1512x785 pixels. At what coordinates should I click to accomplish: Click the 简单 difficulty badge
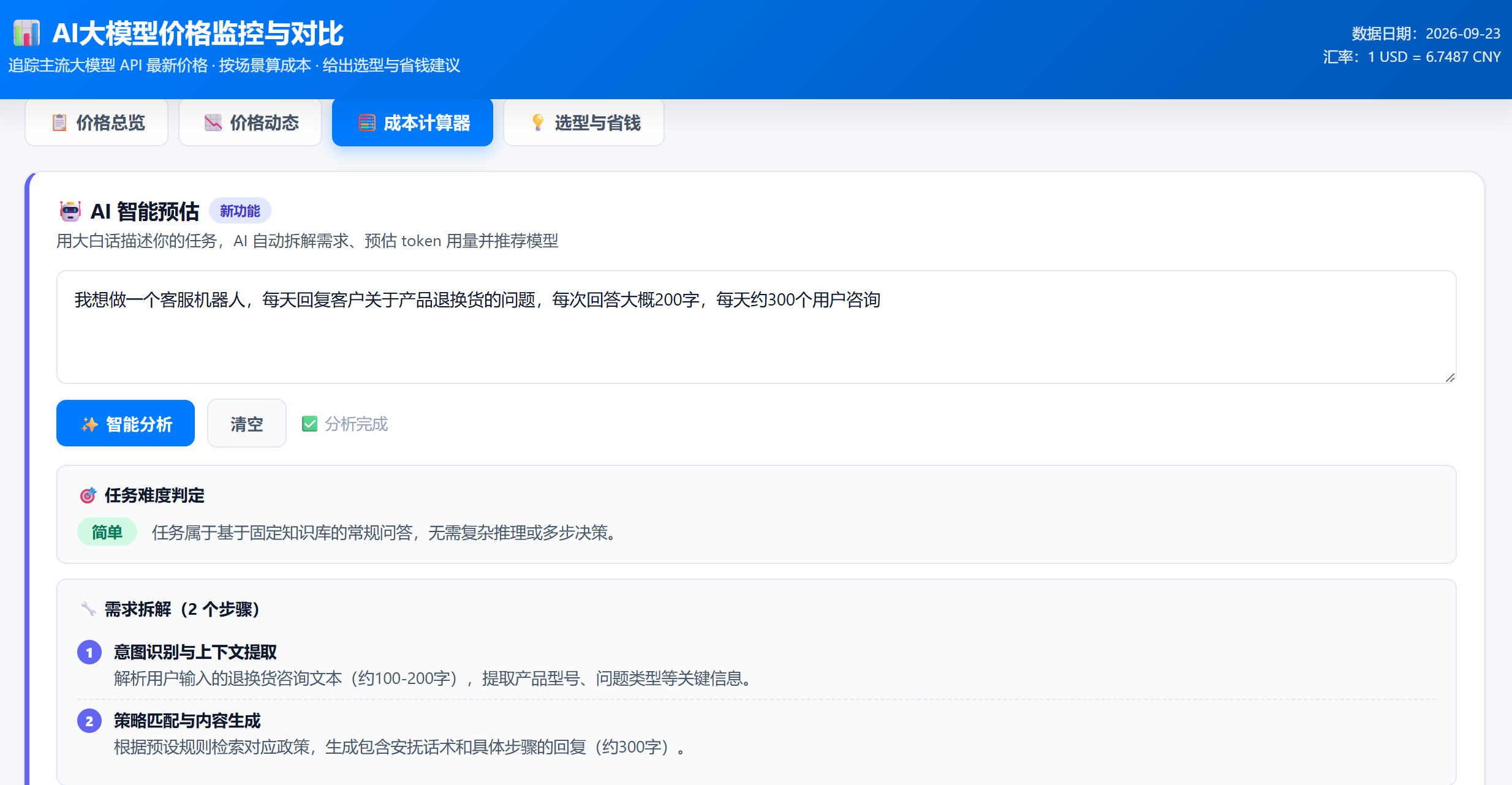coord(107,532)
